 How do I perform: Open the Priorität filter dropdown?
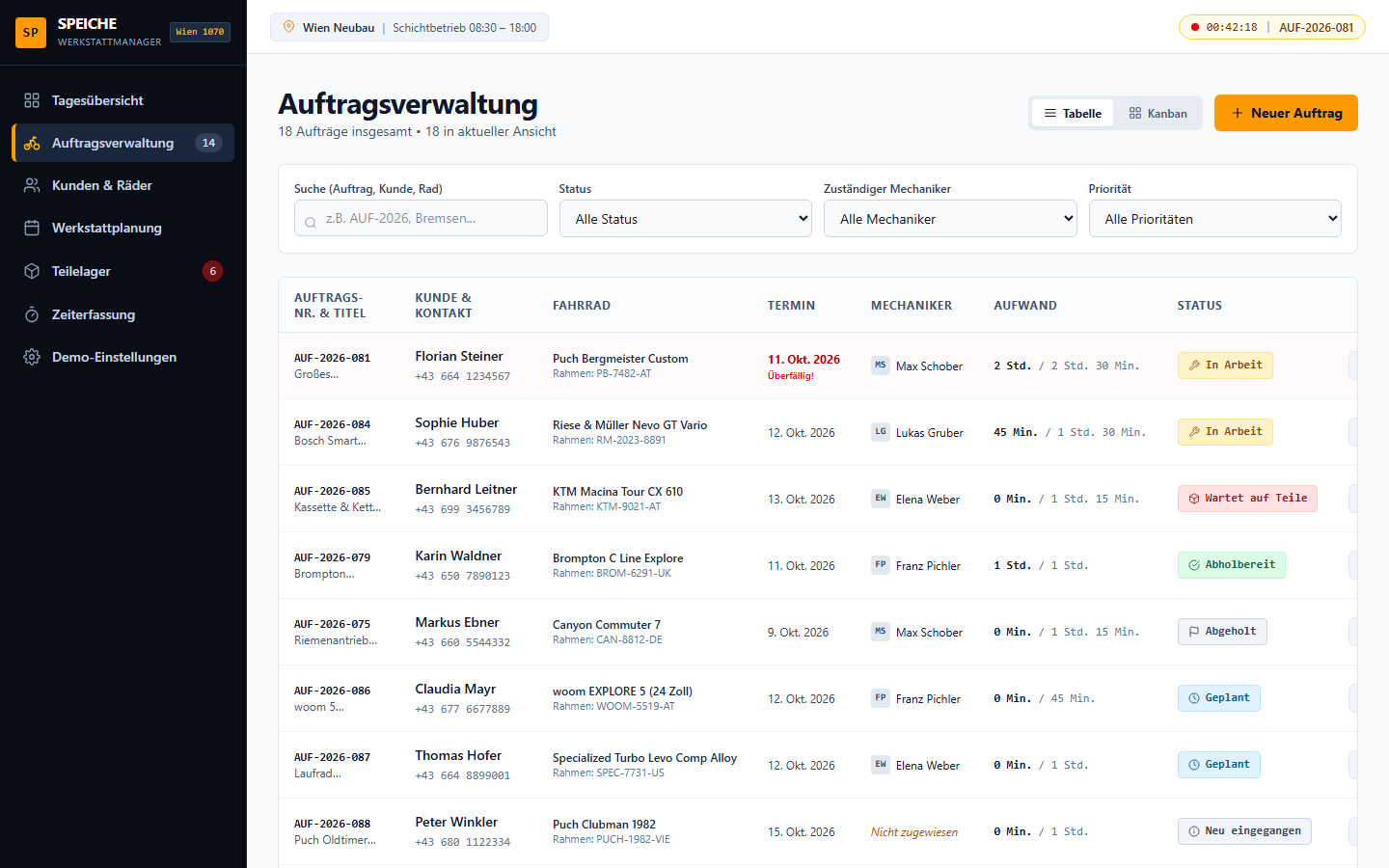coord(1215,219)
